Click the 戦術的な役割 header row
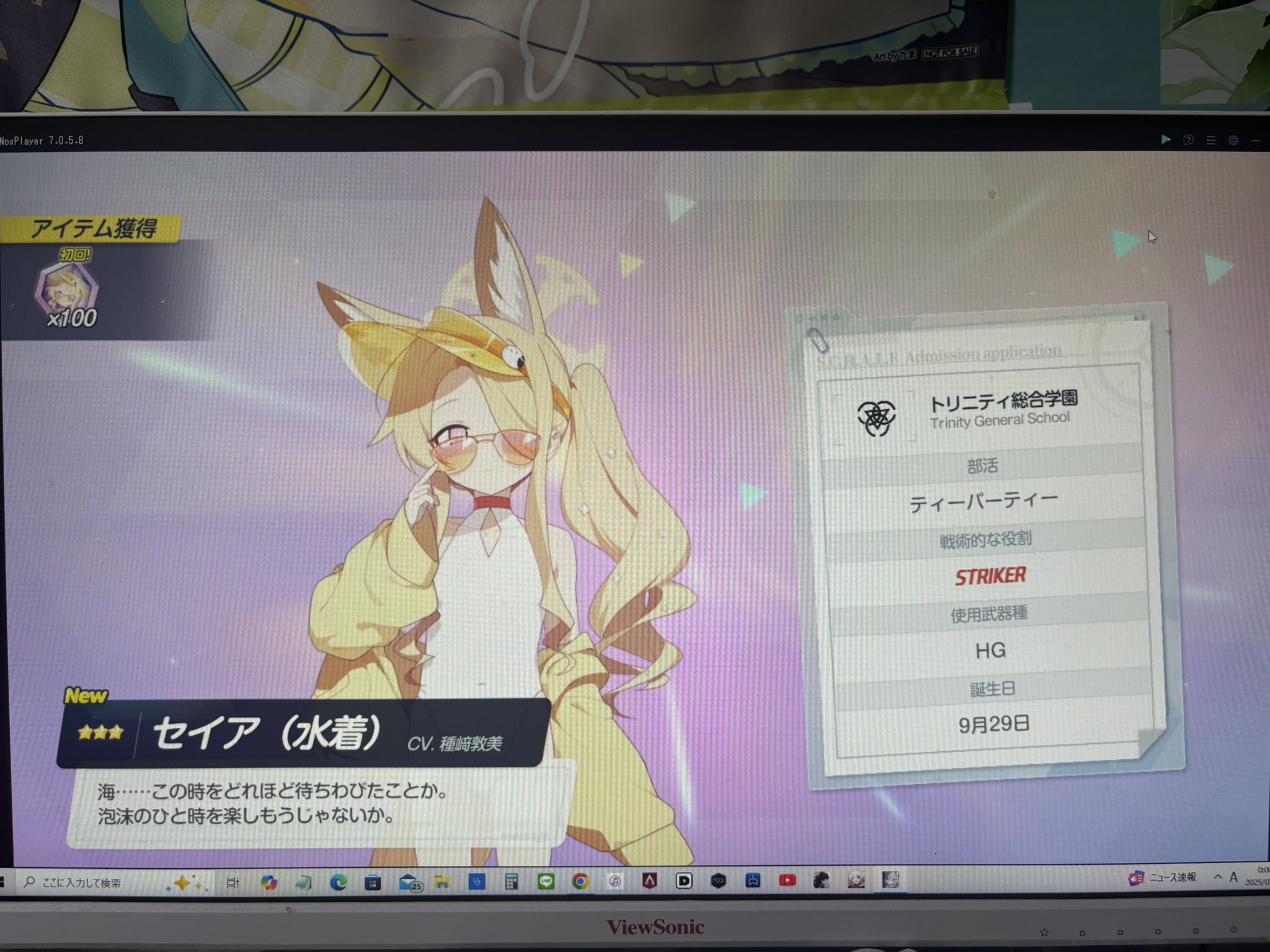Image resolution: width=1270 pixels, height=952 pixels. 985,539
